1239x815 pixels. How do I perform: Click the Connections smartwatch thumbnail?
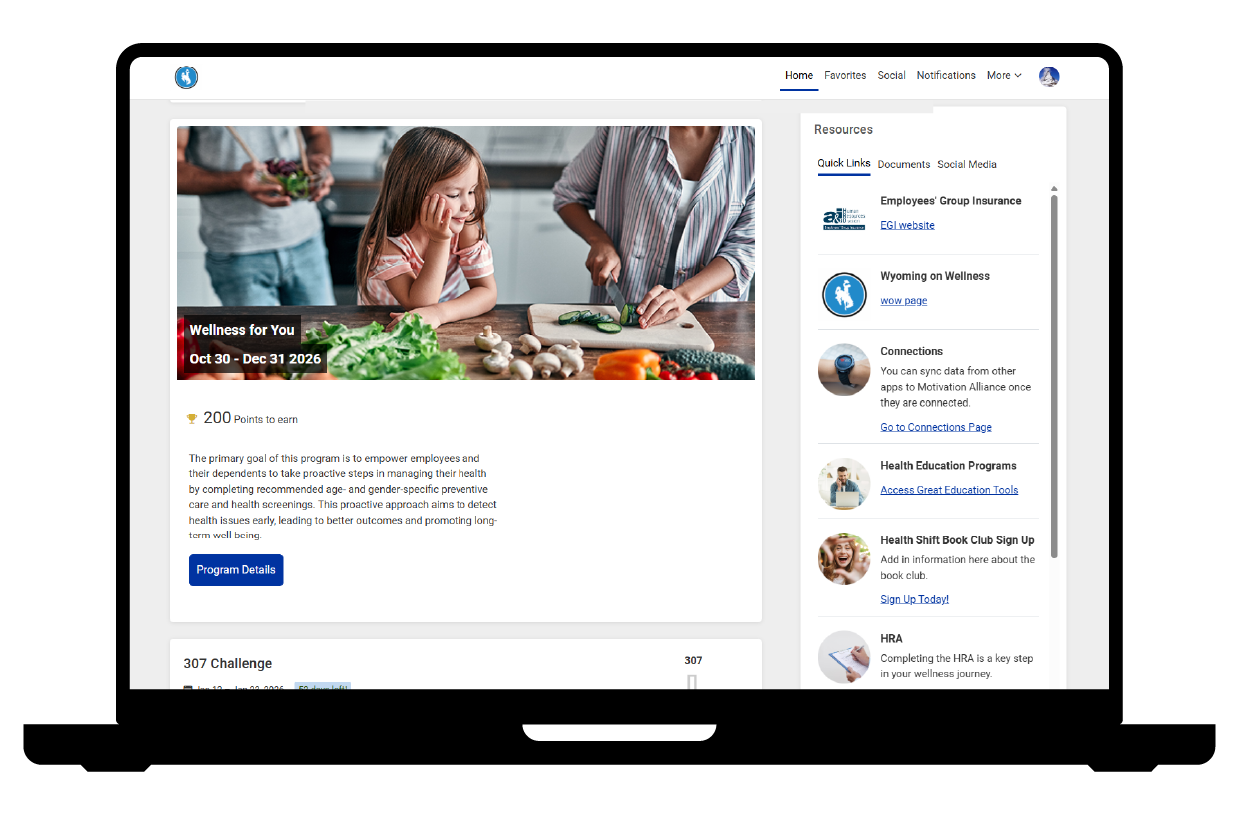843,370
